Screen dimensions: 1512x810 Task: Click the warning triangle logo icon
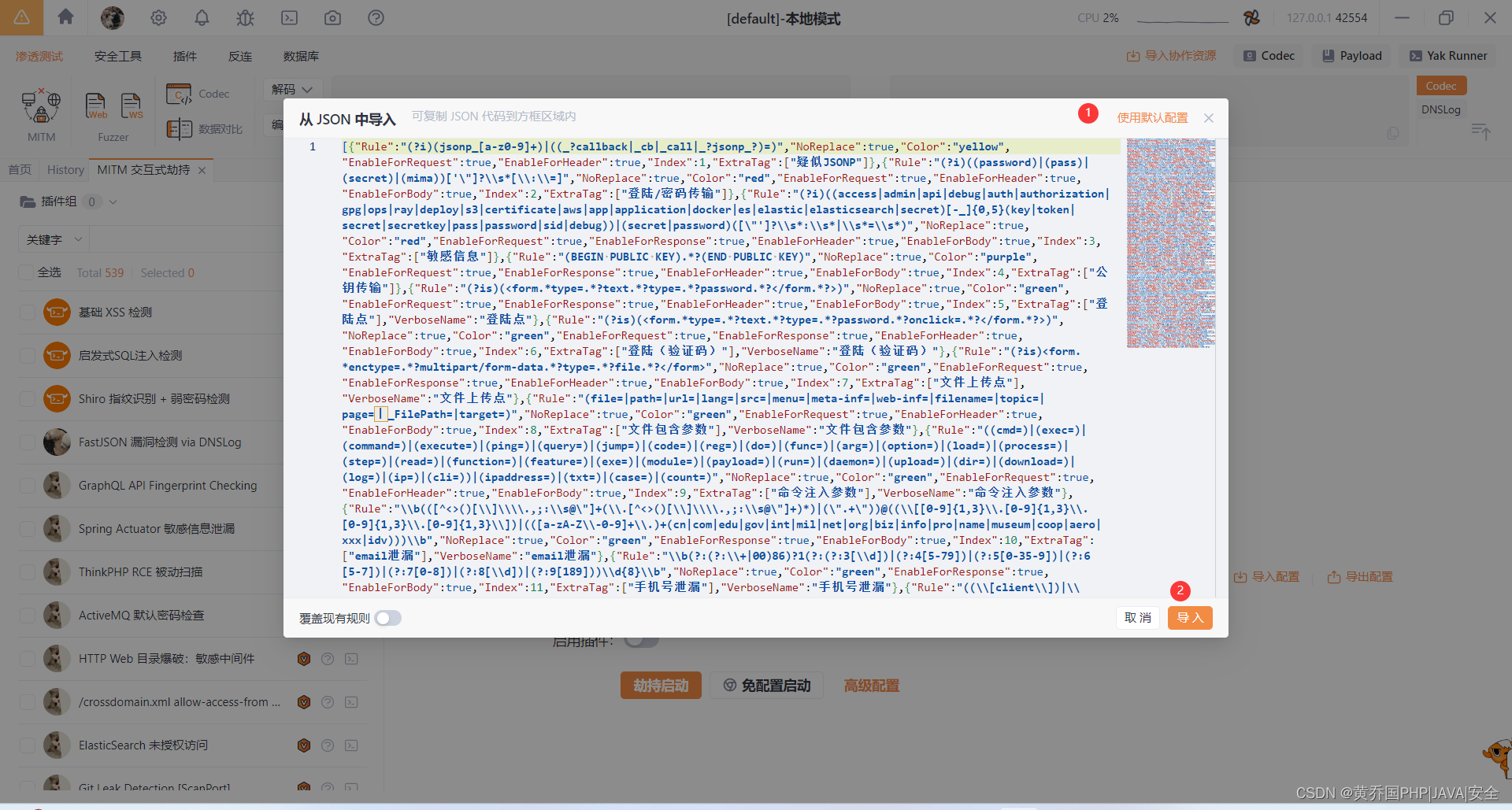21,17
